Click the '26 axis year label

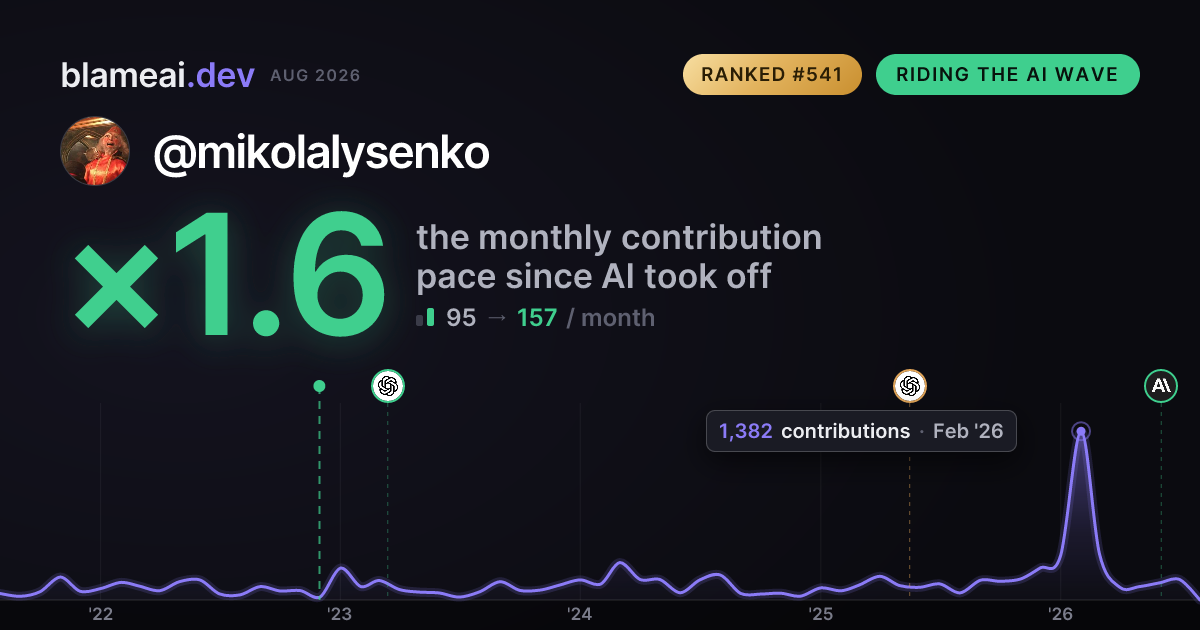(1060, 613)
